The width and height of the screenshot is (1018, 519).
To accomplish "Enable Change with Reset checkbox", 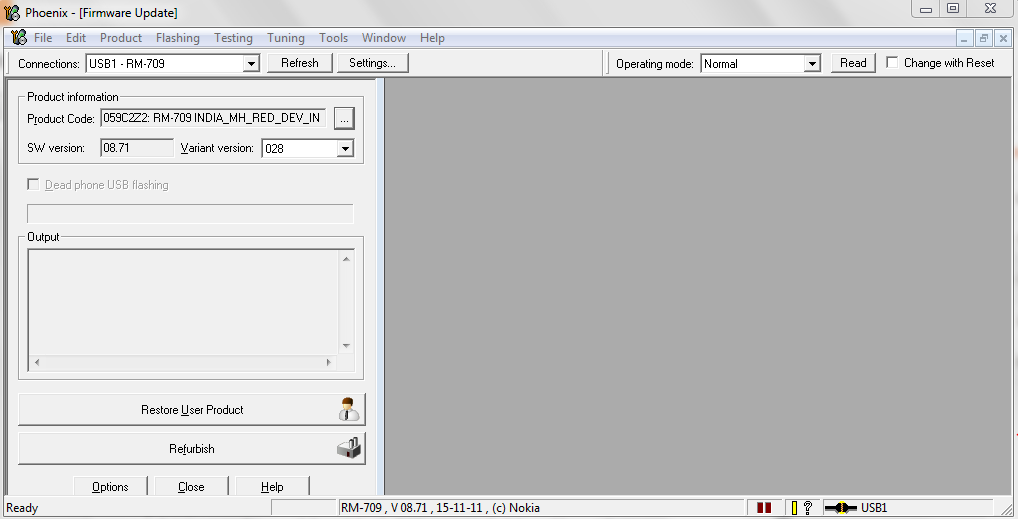I will click(x=892, y=62).
